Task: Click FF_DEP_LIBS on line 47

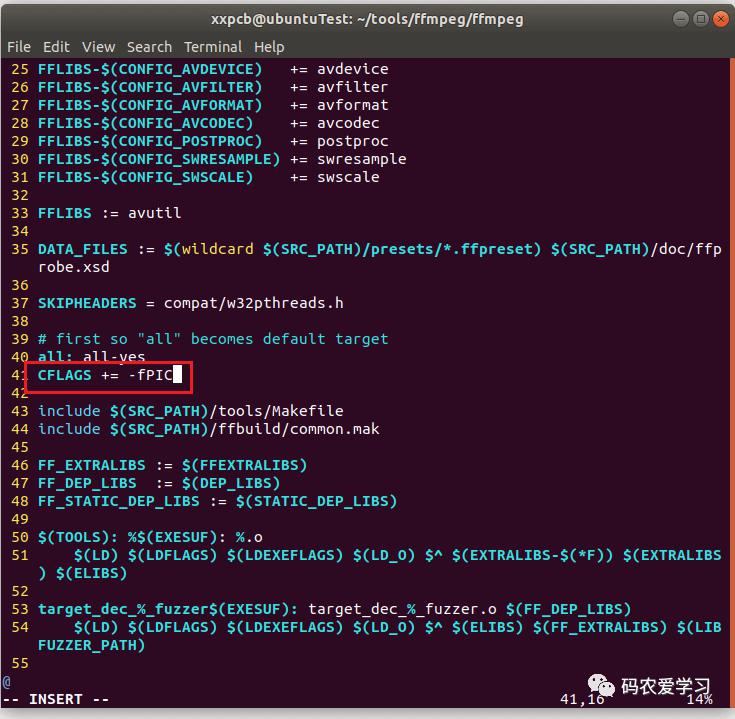Action: tap(87, 483)
